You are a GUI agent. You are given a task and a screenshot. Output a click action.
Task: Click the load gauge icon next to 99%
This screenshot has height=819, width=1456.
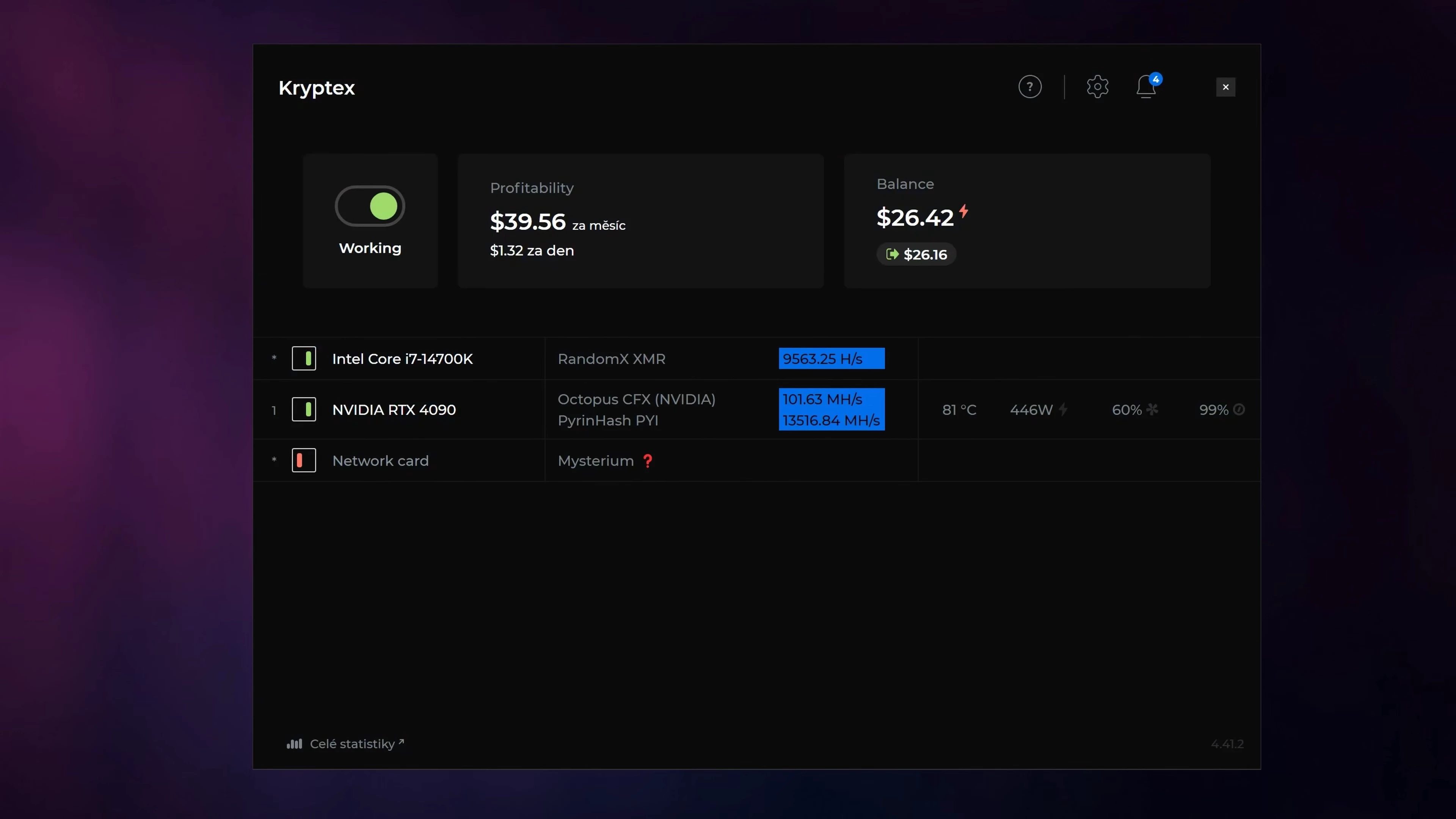(x=1239, y=409)
